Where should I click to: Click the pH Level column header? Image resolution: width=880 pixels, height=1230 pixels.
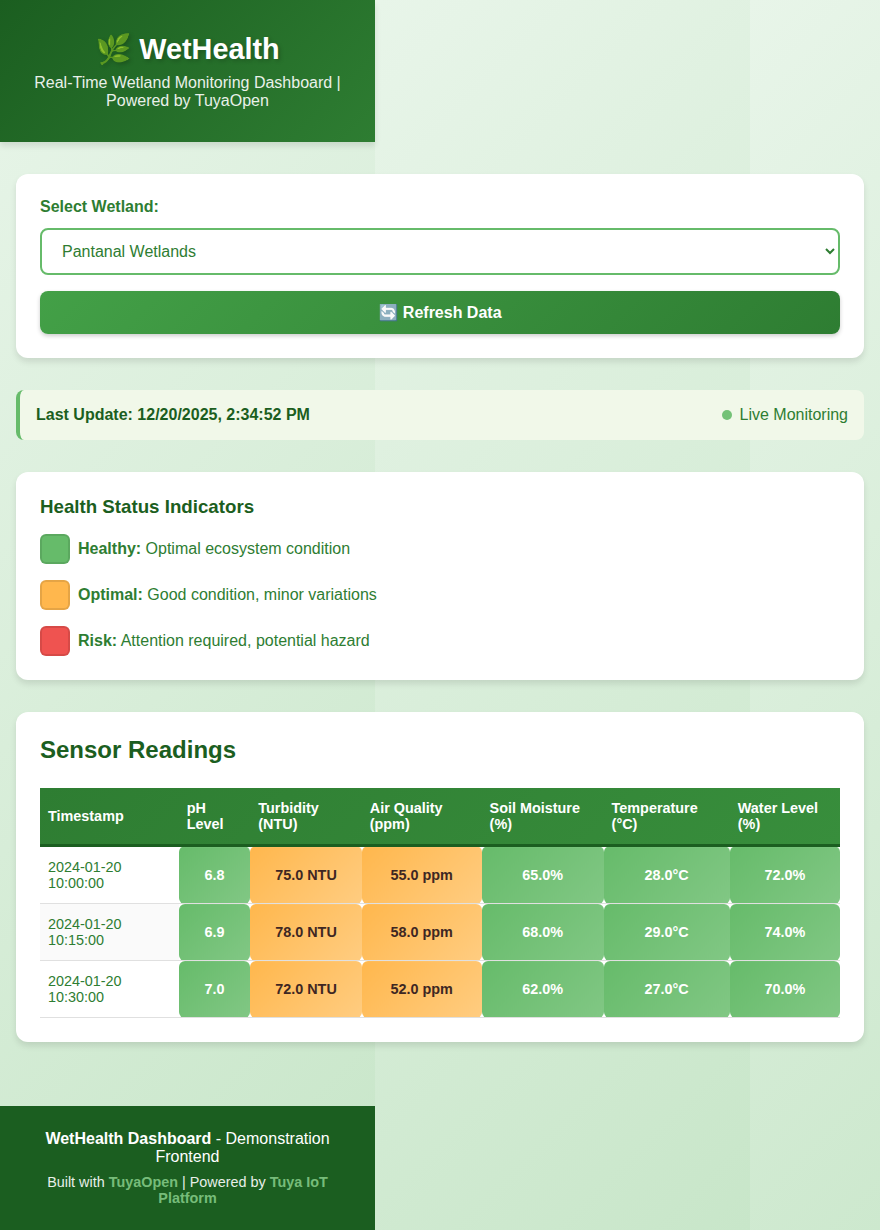214,816
